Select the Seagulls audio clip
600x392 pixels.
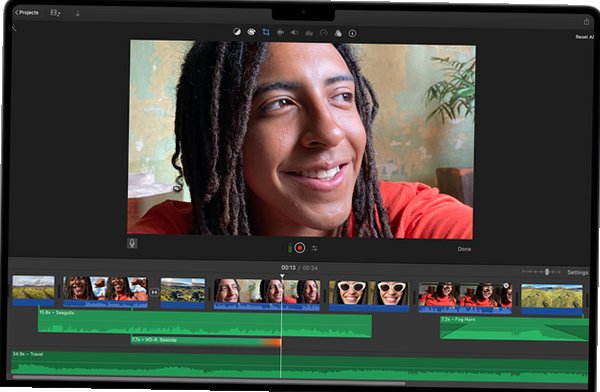(x=205, y=323)
